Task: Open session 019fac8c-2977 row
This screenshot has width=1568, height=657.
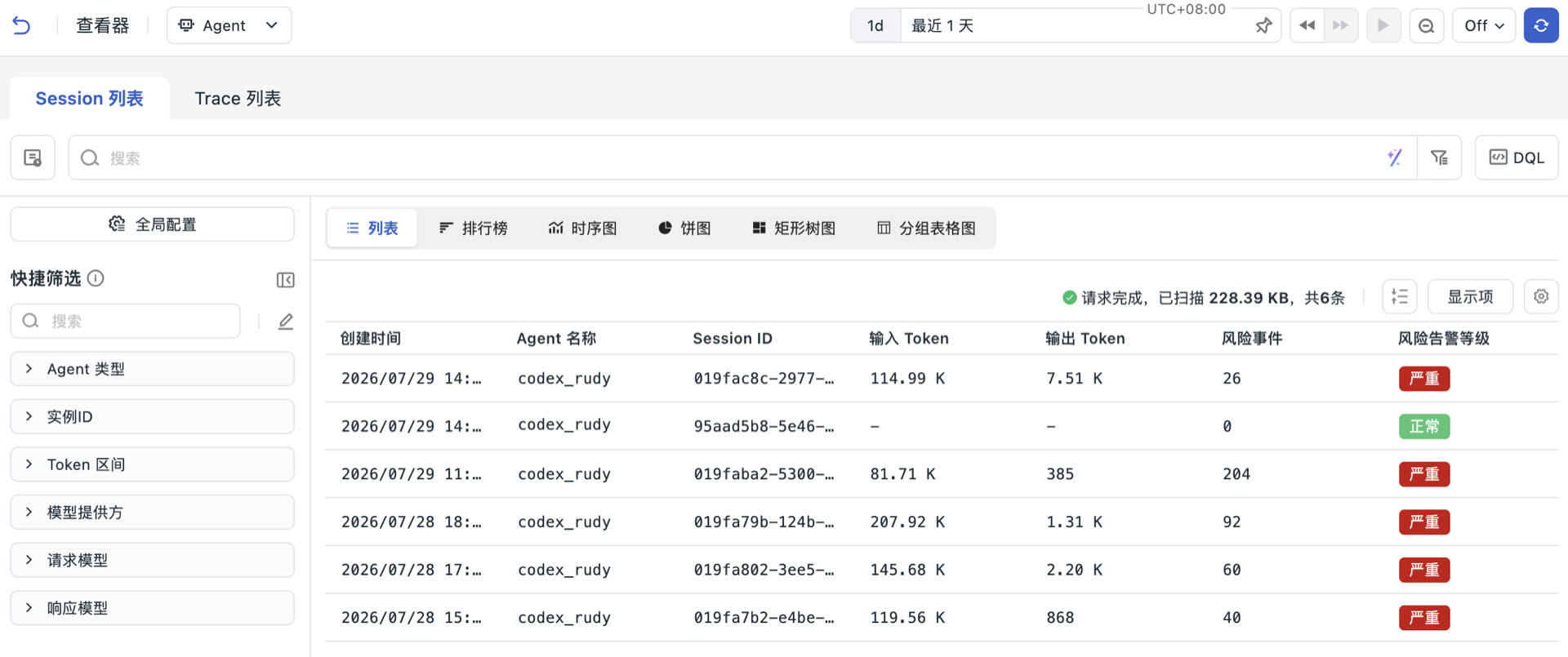Action: click(942, 378)
